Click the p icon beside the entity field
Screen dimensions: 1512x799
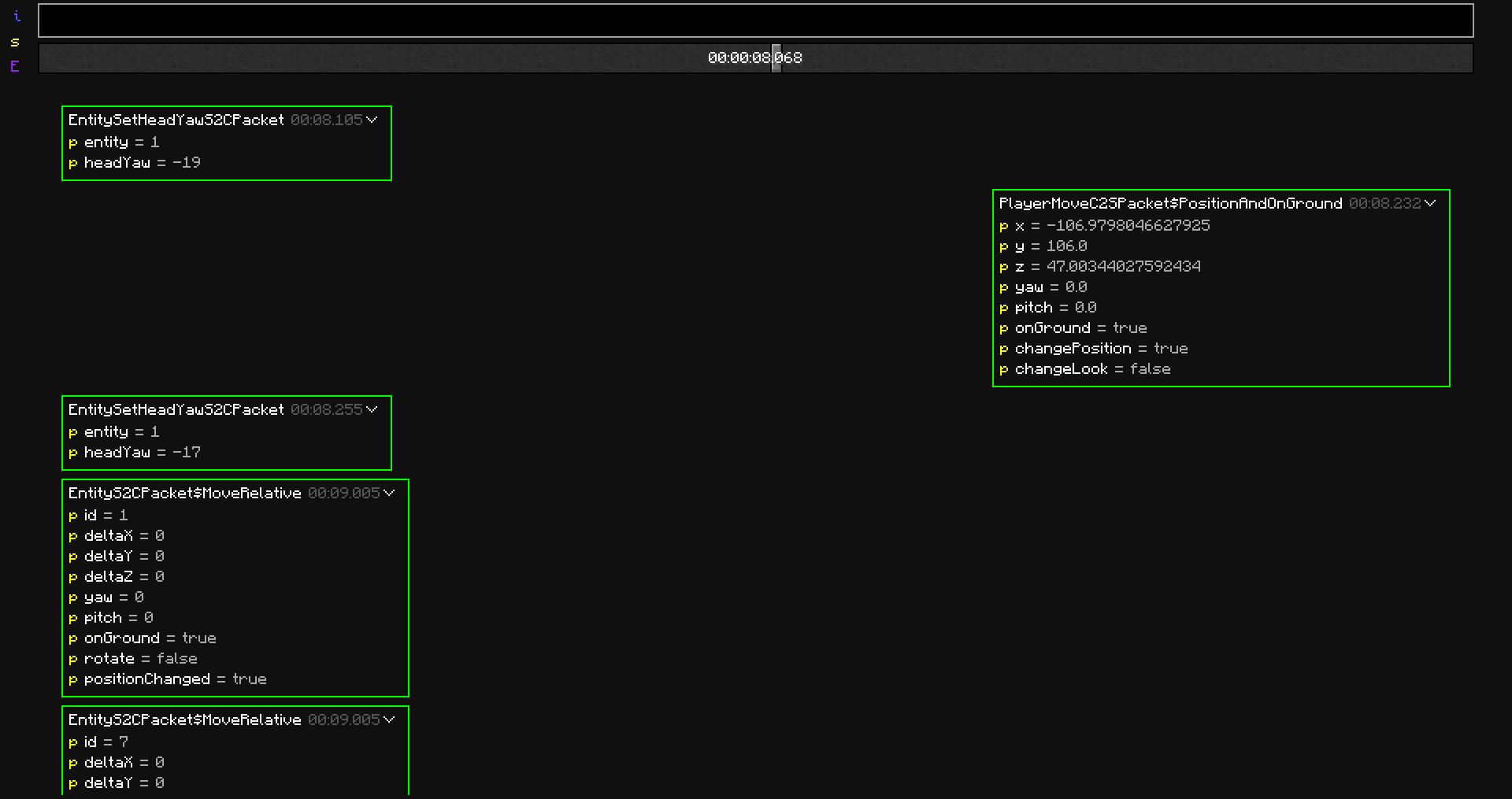[x=72, y=142]
